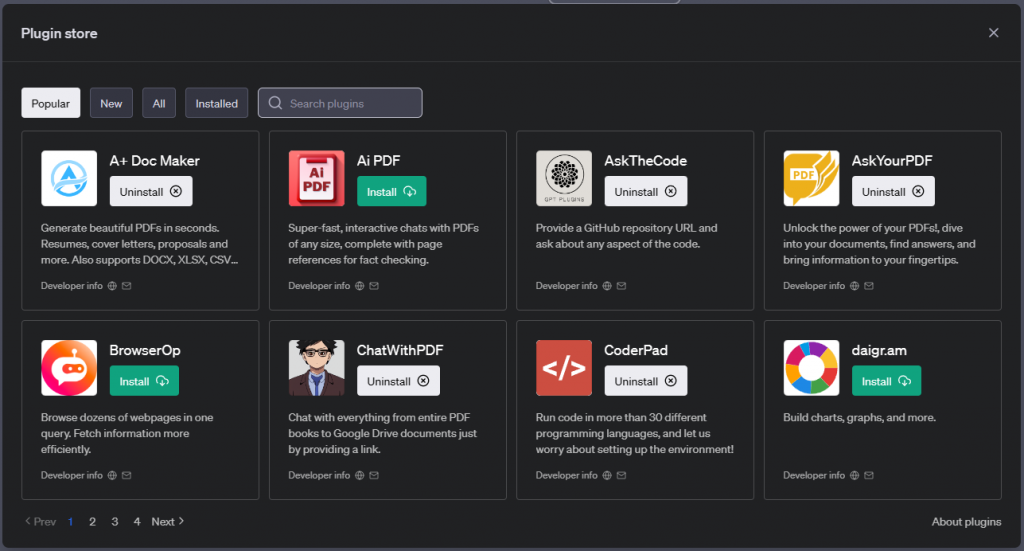This screenshot has width=1024, height=551.
Task: Click the ChatWithPDF plugin title
Action: [x=400, y=350]
